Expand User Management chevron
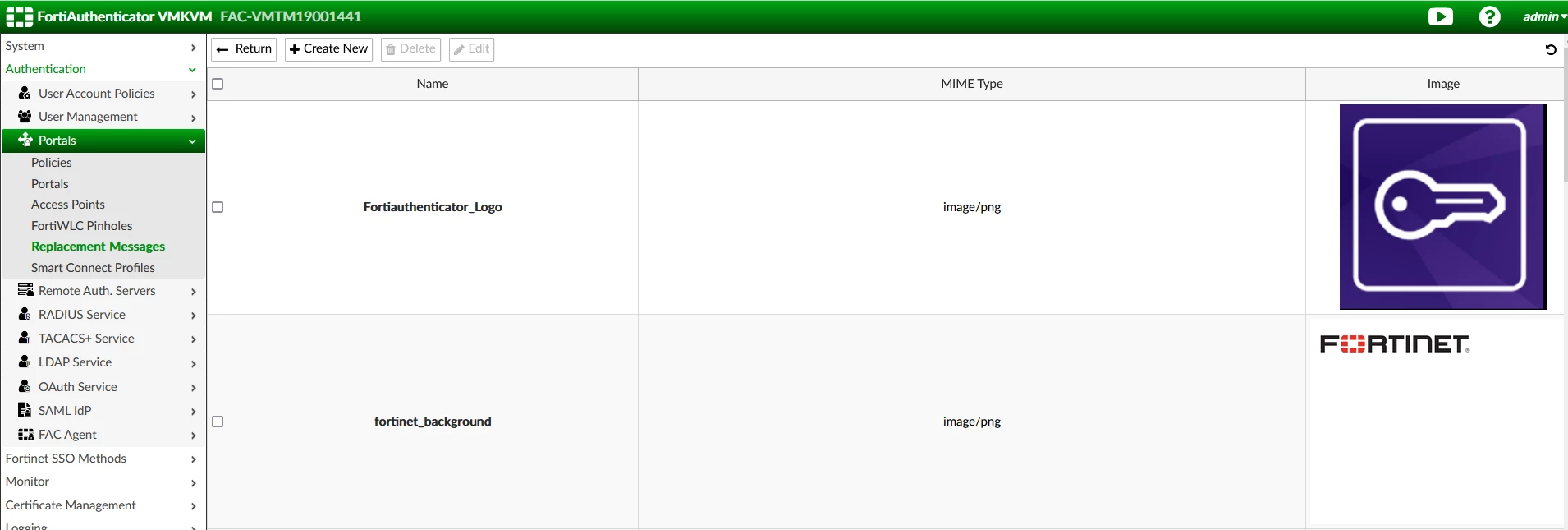Screen dimensions: 1568x530 [x=193, y=118]
